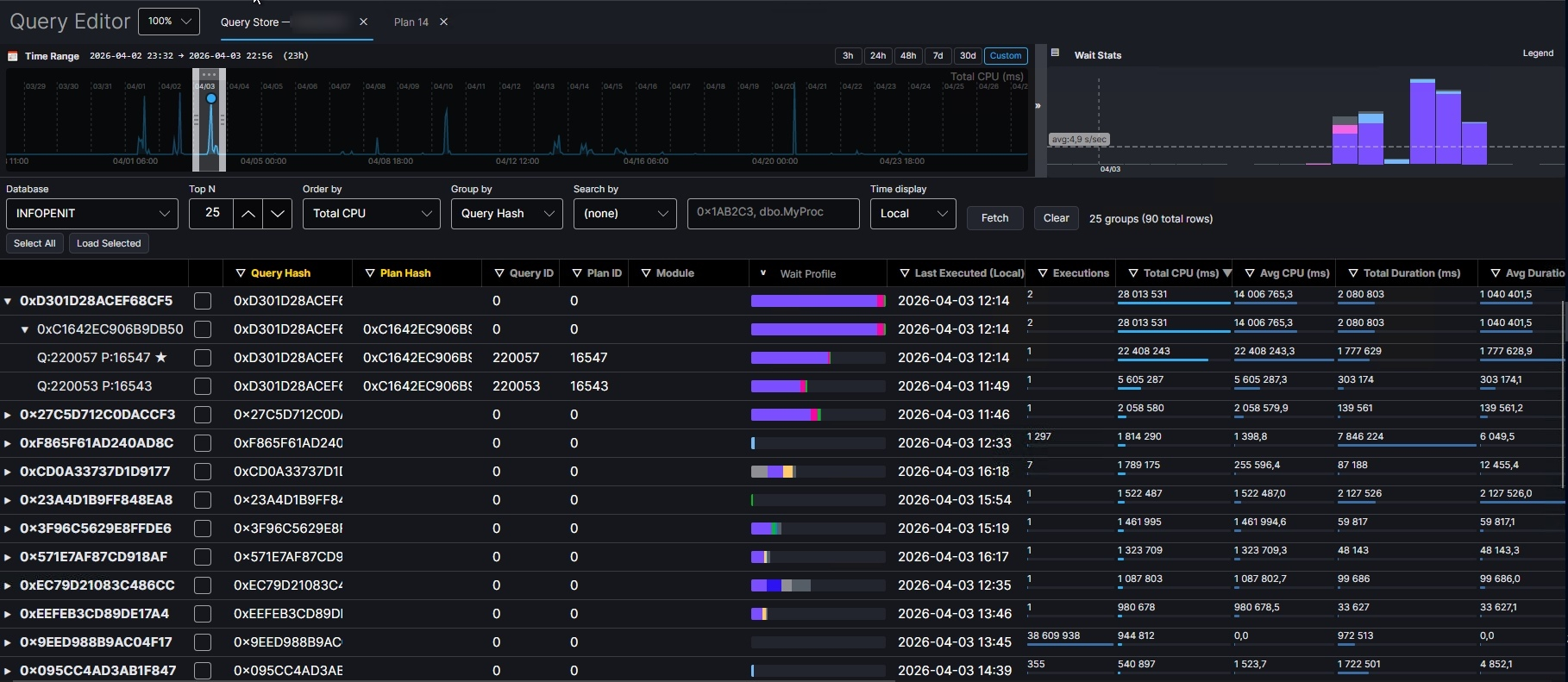
Task: Open the Plan ID column filter
Action: coord(577,273)
